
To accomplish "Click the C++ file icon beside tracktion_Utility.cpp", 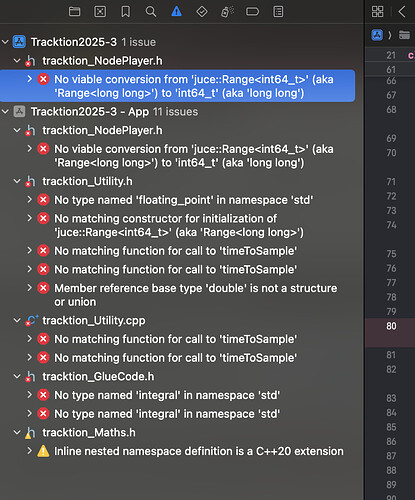I will (x=31, y=321).
